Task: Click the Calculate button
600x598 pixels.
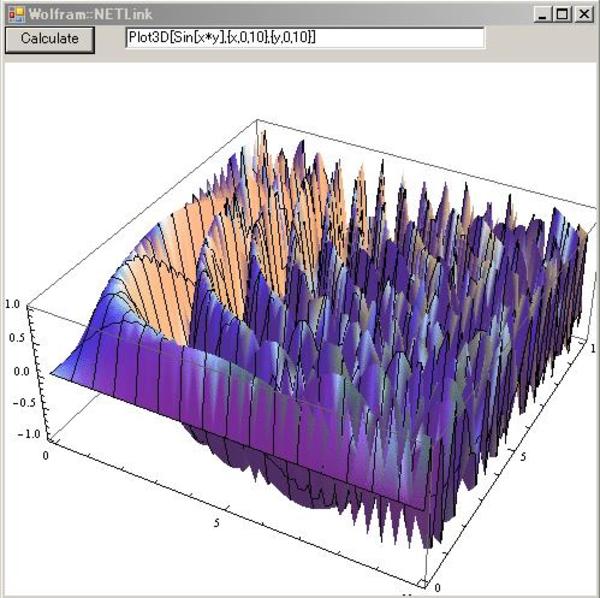Action: [x=50, y=39]
